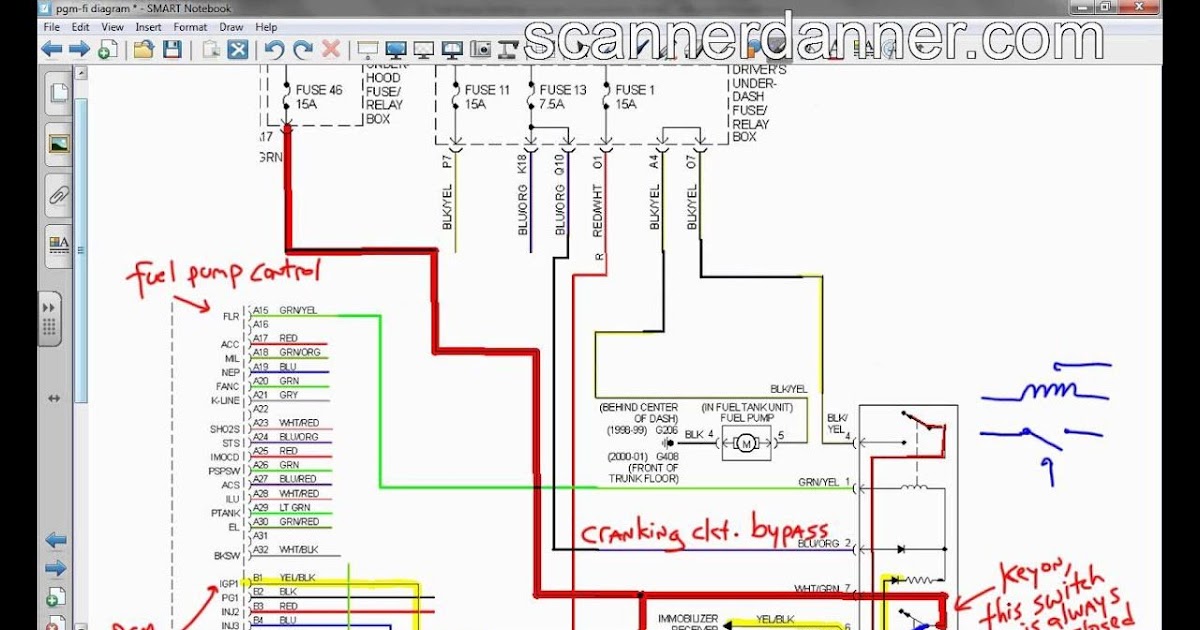Open the Format menu

[x=190, y=27]
